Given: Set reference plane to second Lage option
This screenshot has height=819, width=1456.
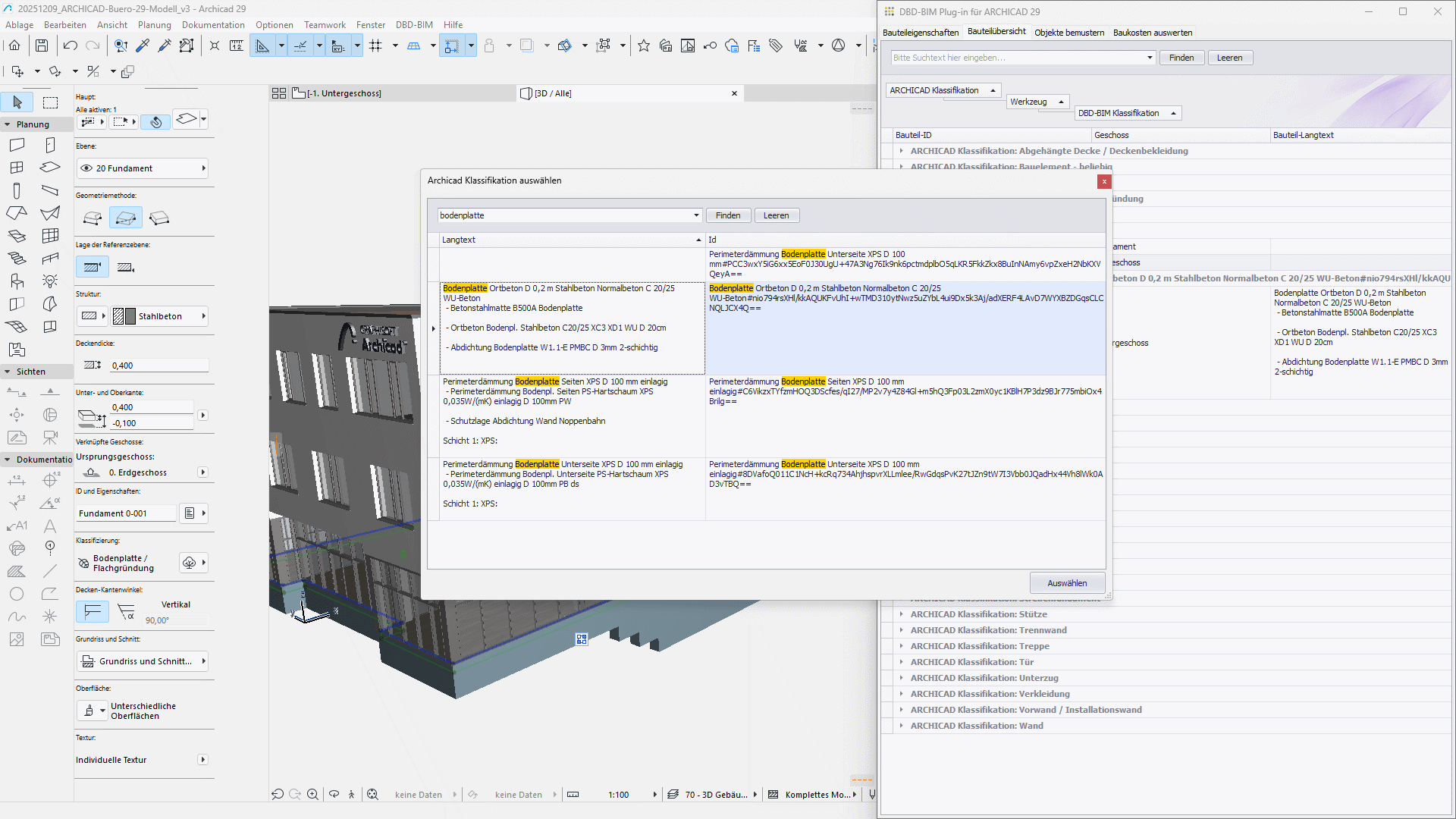Looking at the screenshot, I should tap(126, 267).
